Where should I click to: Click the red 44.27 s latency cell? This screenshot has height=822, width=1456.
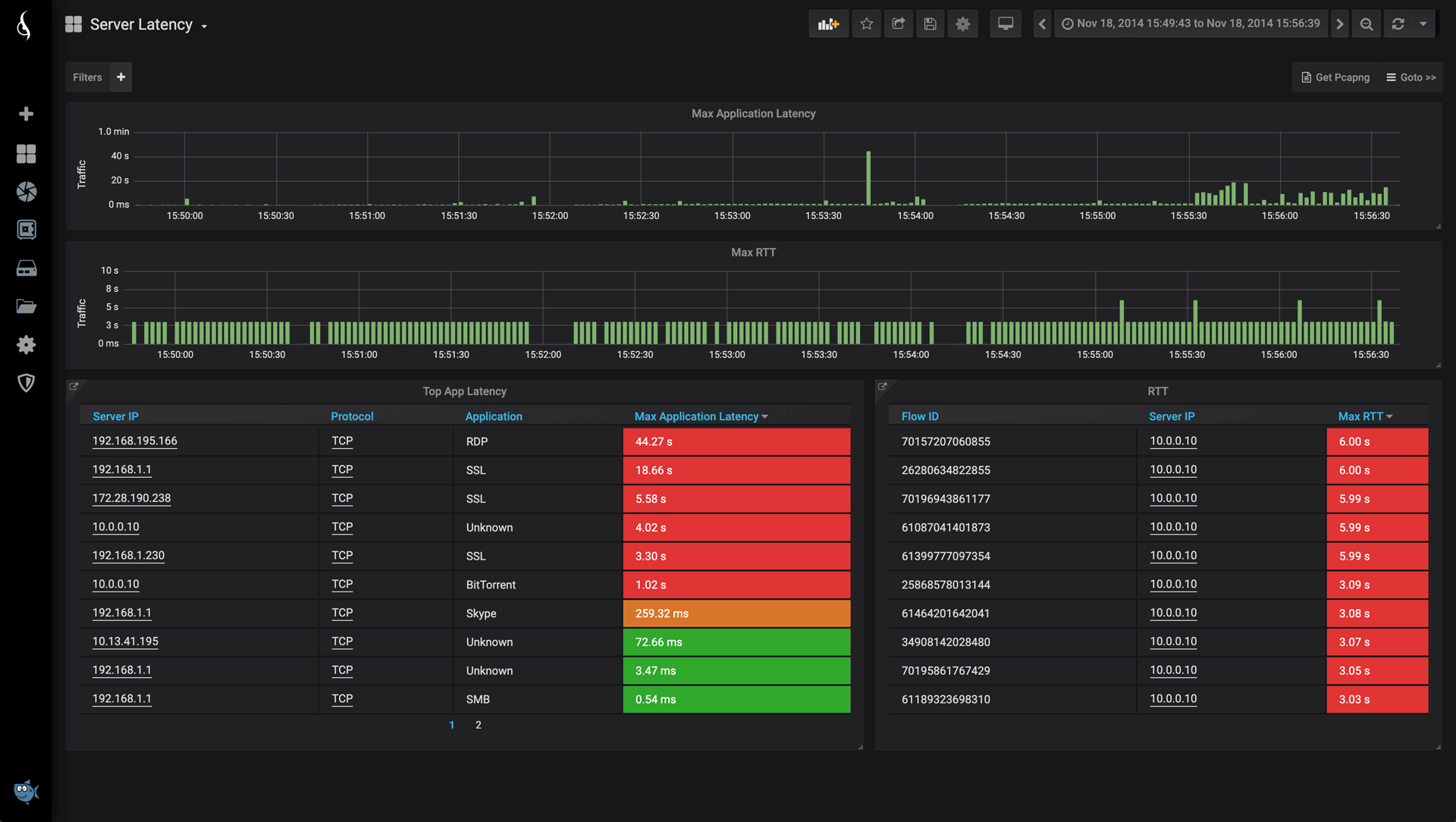pos(736,441)
